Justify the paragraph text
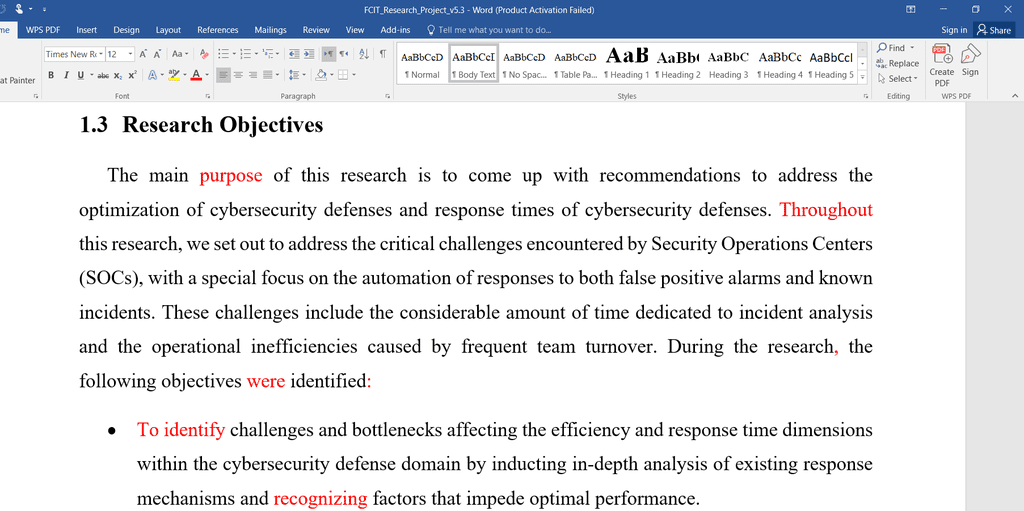The image size is (1024, 511). point(267,75)
